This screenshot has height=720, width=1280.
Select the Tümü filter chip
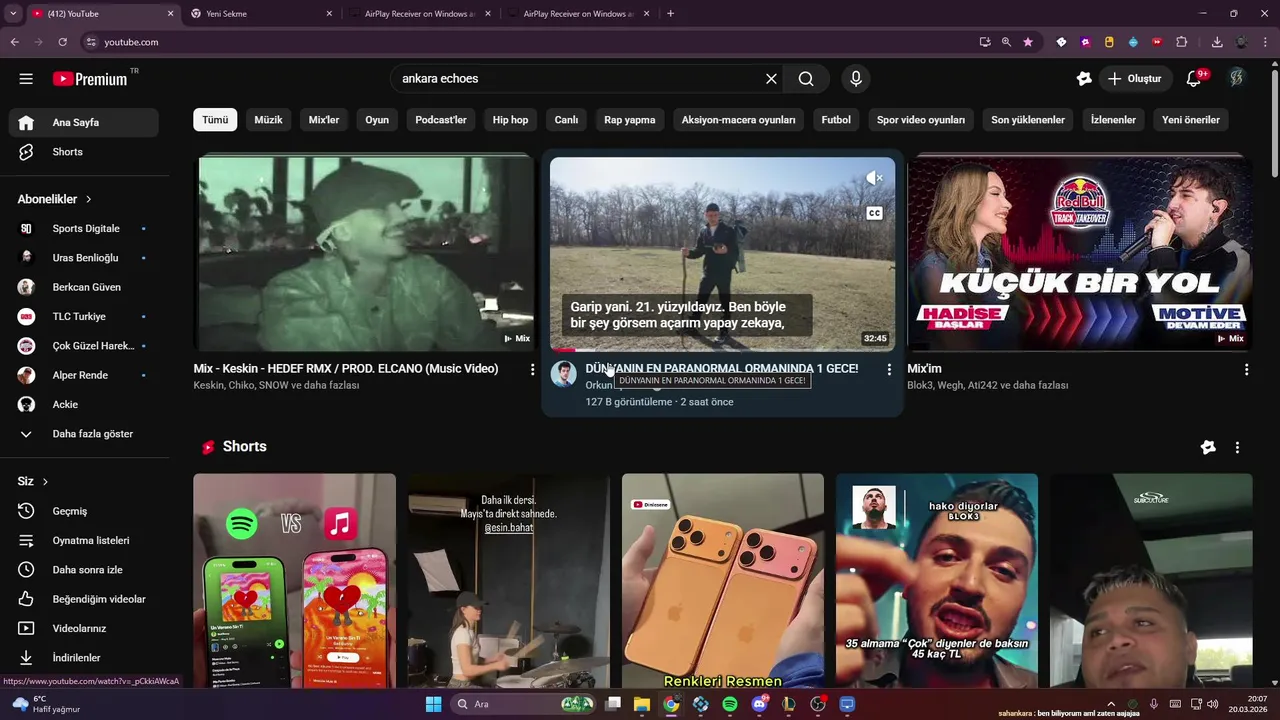[x=215, y=120]
